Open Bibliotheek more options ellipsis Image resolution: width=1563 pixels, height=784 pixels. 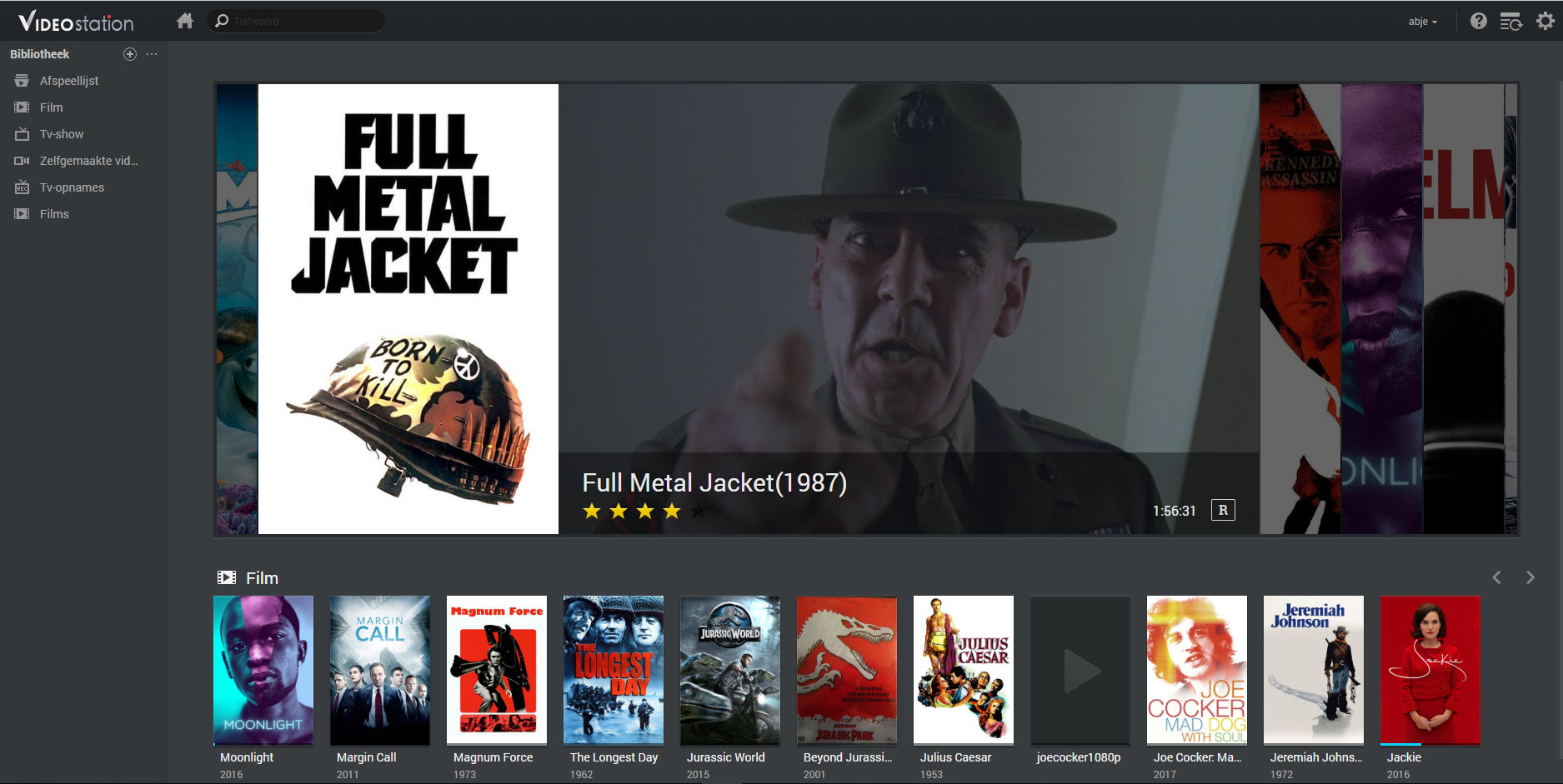[x=152, y=54]
